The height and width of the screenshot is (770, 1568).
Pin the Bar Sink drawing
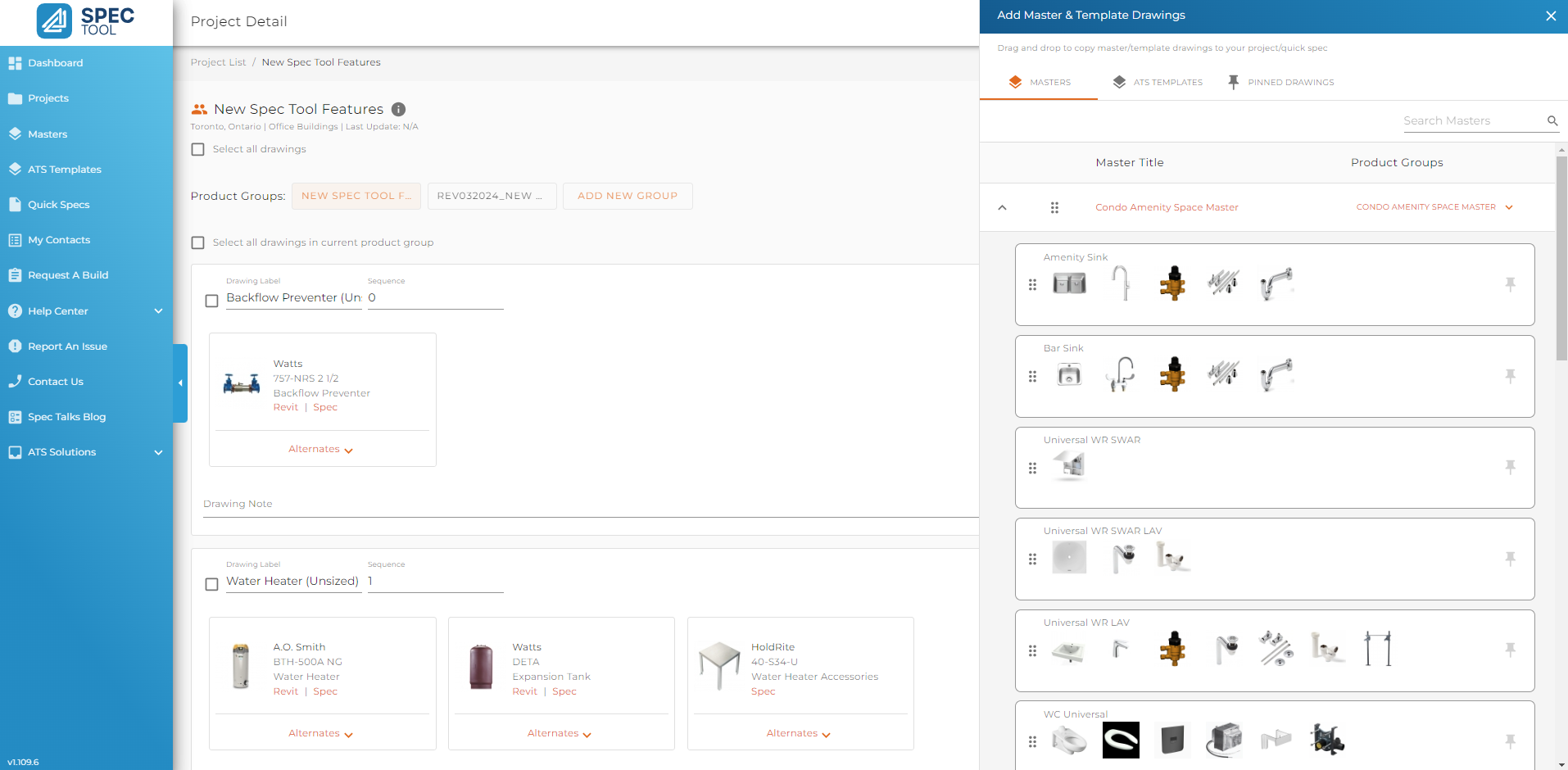click(x=1510, y=376)
